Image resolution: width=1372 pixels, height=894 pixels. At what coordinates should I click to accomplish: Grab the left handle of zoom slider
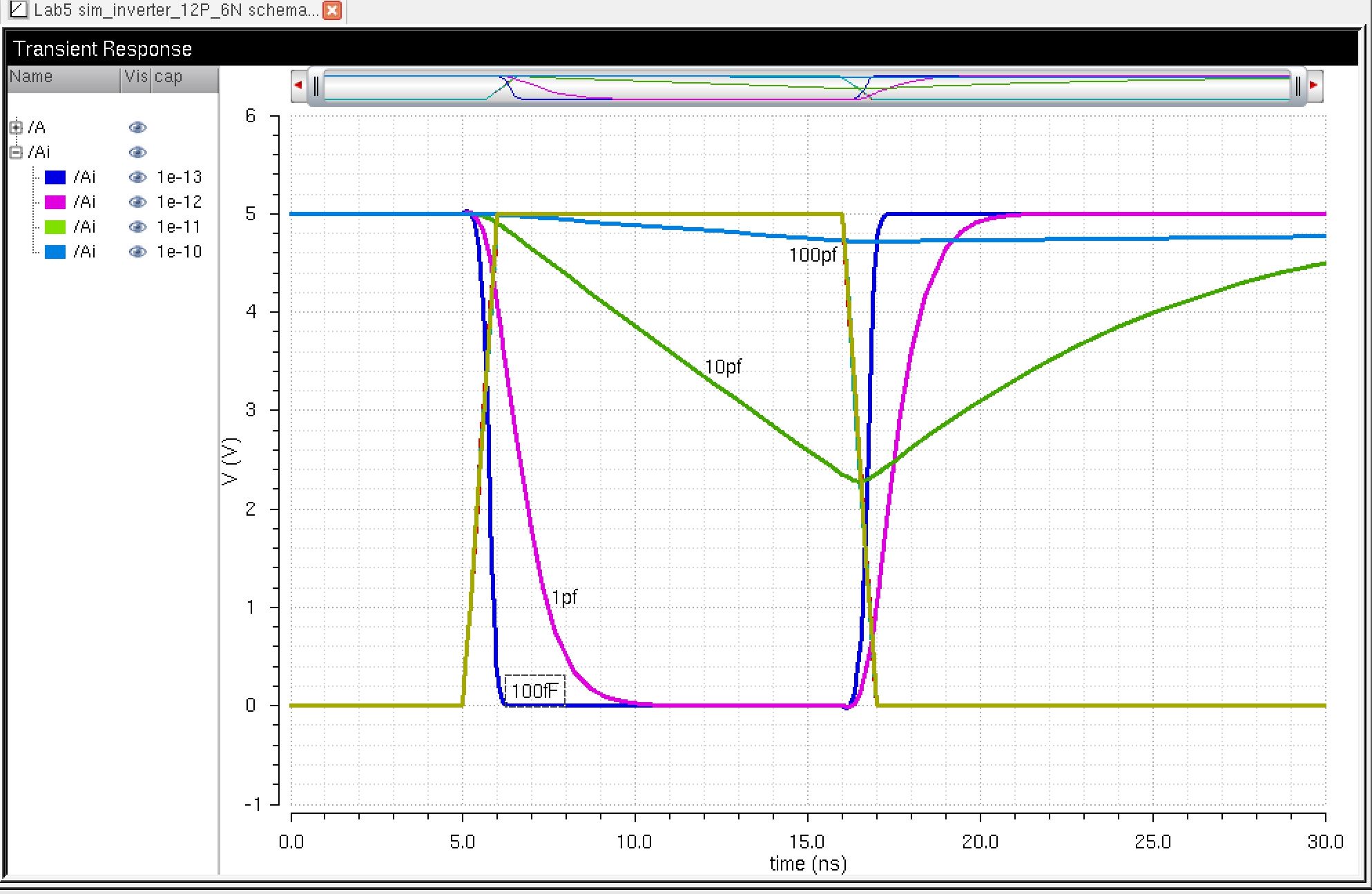pyautogui.click(x=316, y=86)
